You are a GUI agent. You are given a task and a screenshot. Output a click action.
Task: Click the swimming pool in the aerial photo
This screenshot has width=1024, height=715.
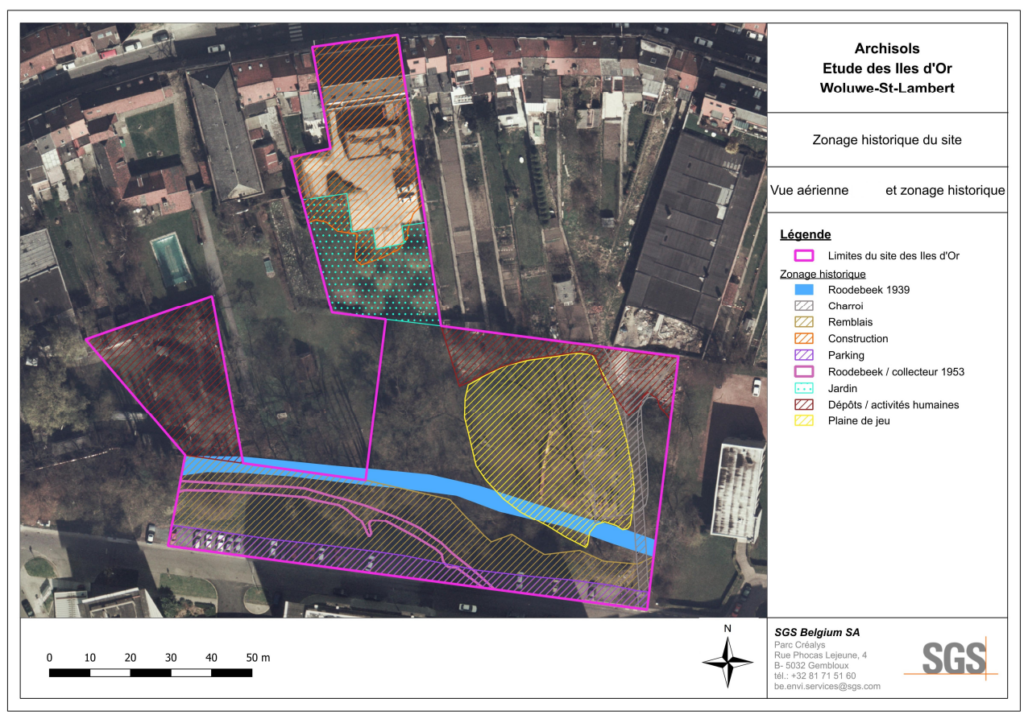(x=171, y=260)
